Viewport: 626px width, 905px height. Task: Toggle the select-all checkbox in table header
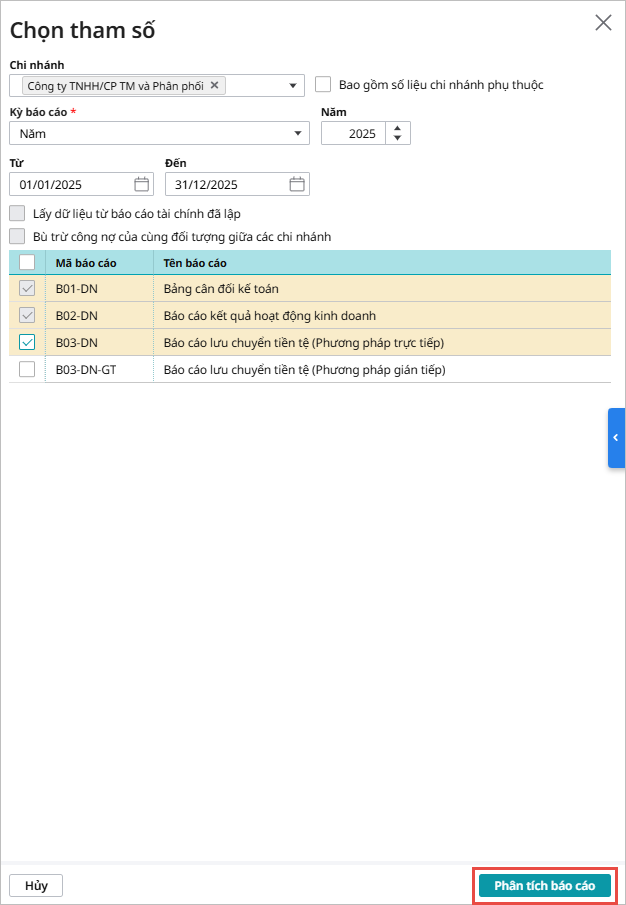tap(27, 263)
